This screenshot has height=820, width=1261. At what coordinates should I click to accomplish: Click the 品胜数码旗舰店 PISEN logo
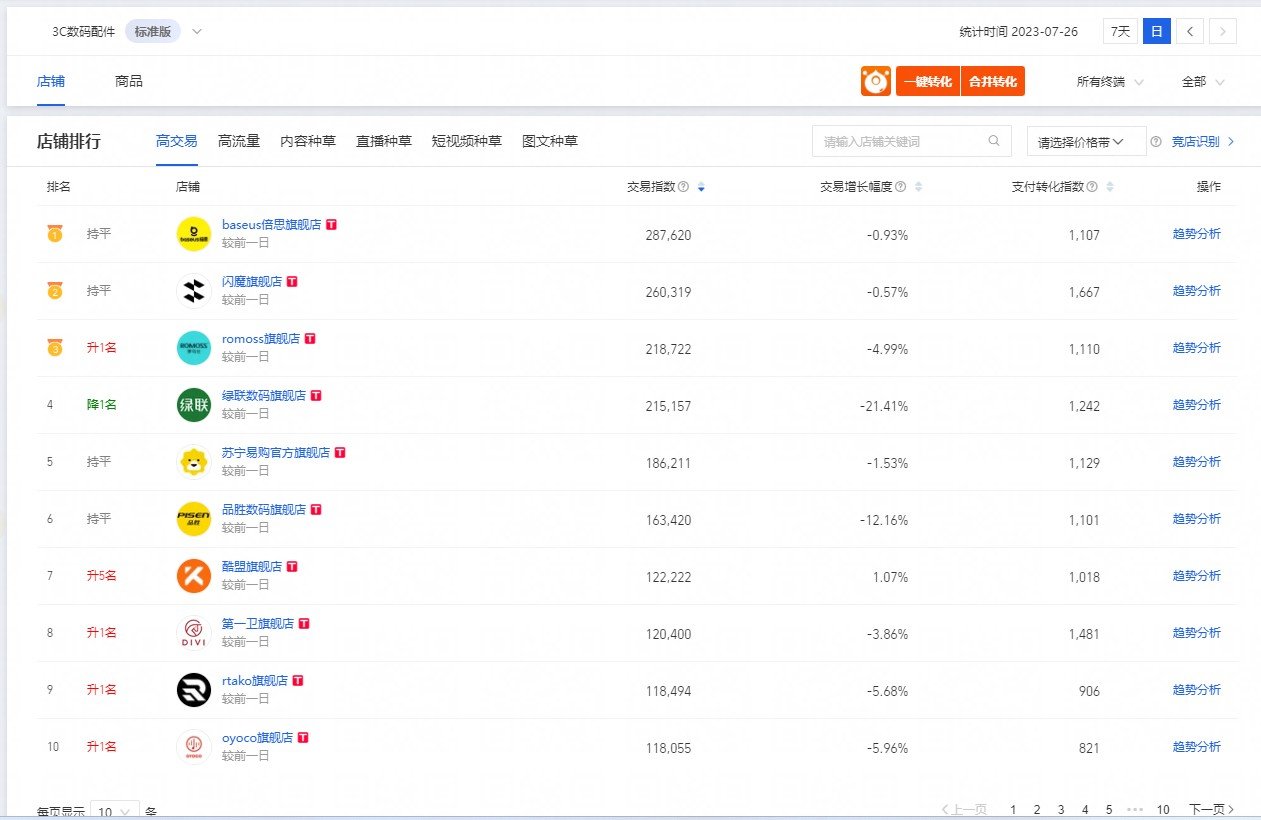[x=194, y=519]
